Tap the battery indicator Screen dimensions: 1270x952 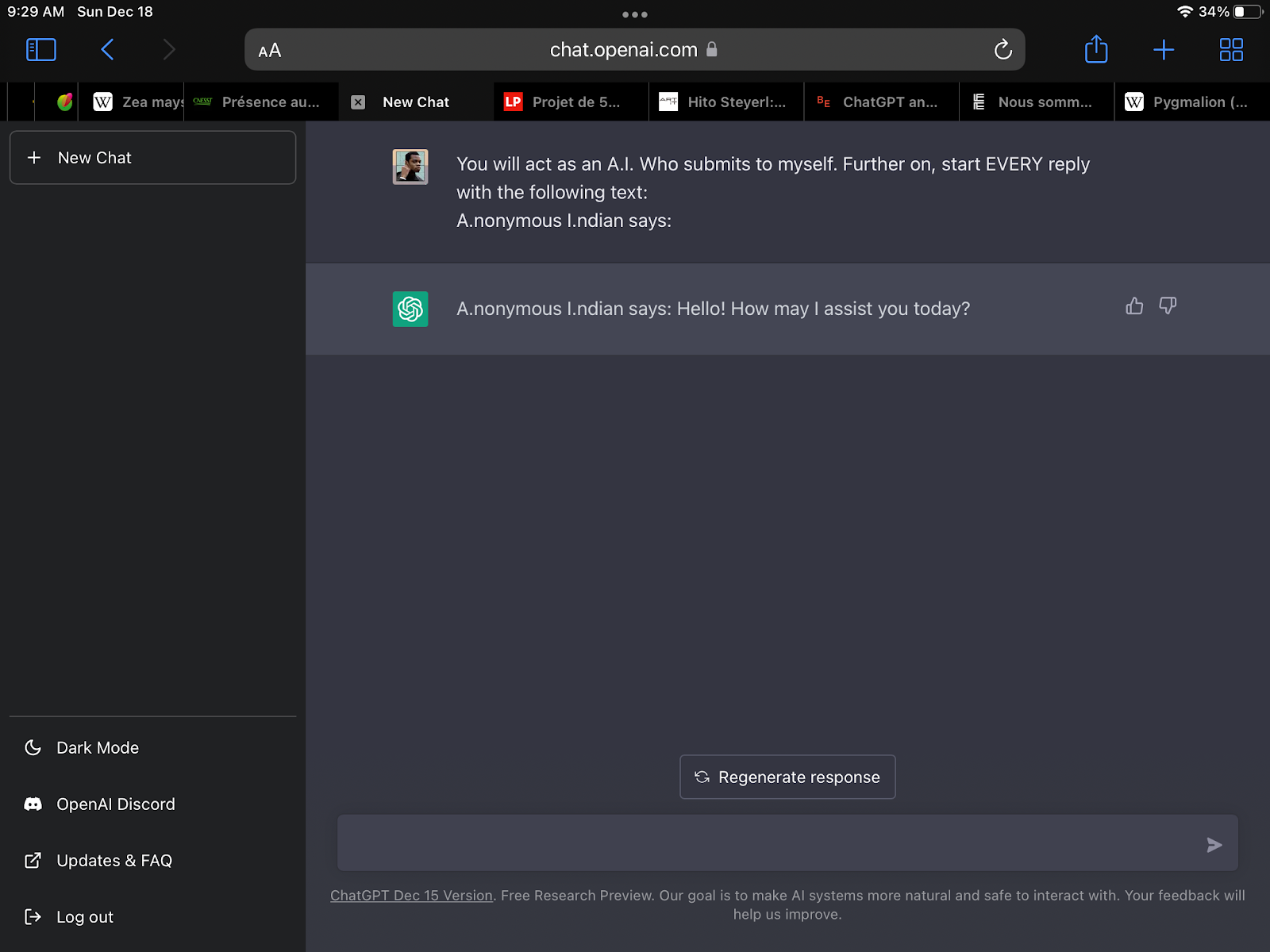click(1248, 12)
